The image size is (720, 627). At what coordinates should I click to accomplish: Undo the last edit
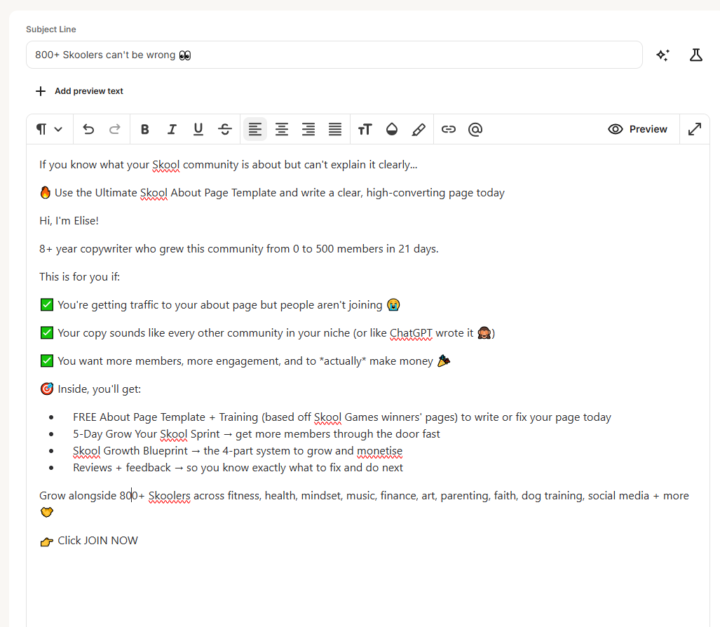(88, 130)
